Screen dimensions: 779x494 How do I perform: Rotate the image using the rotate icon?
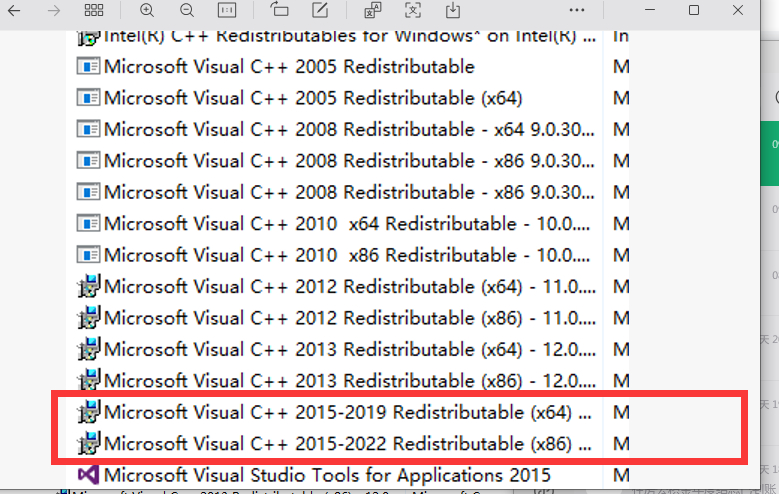tap(279, 10)
